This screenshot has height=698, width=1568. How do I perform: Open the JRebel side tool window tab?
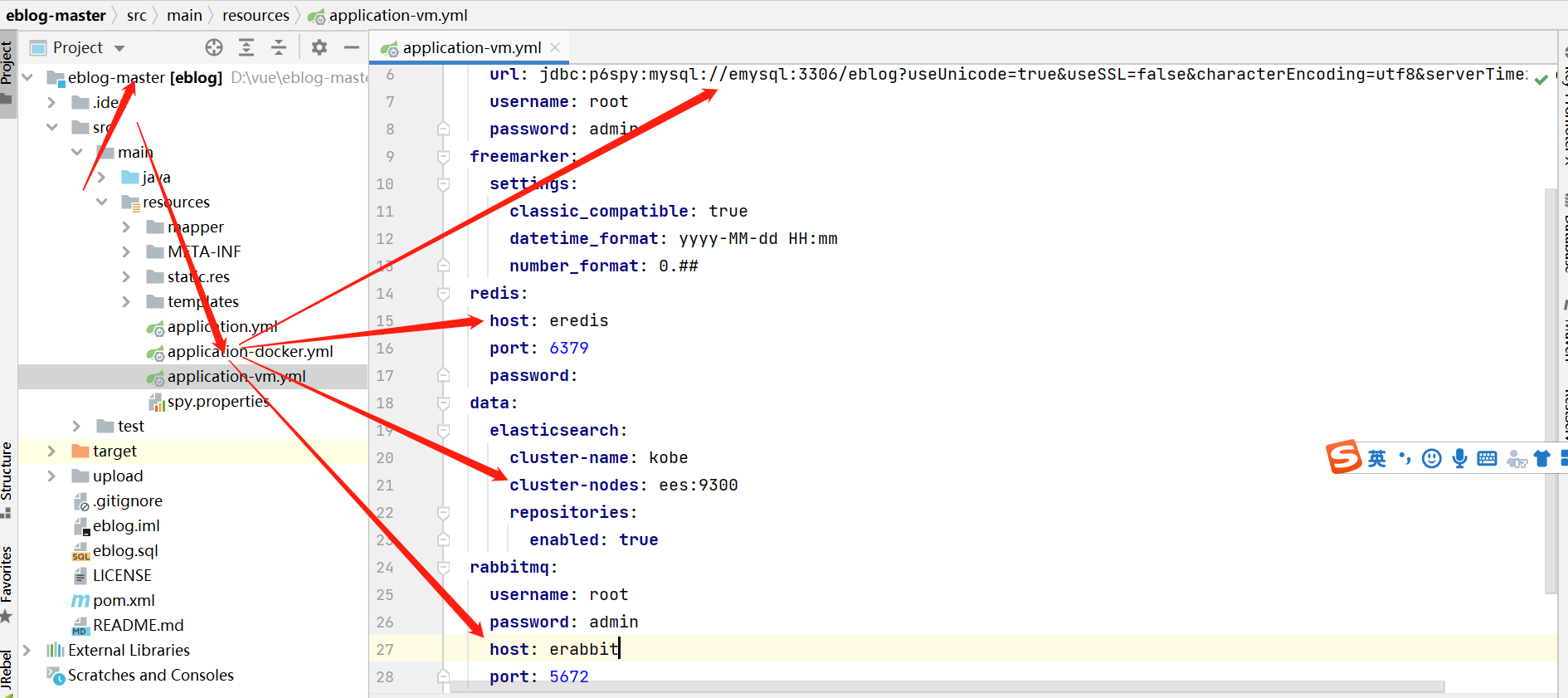7,672
